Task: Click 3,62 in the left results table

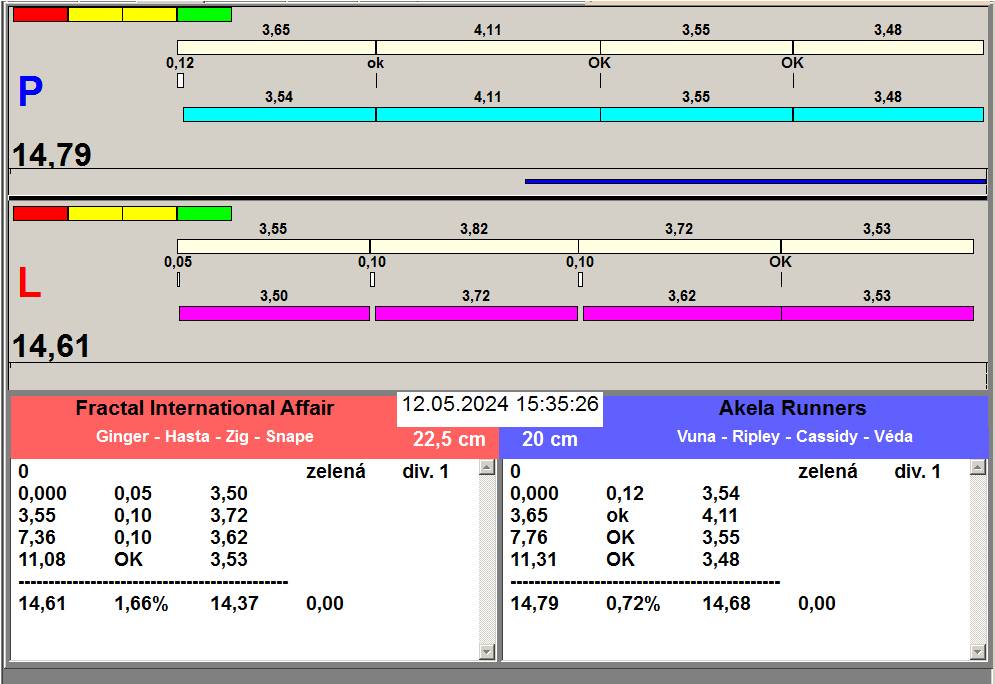Action: click(228, 537)
